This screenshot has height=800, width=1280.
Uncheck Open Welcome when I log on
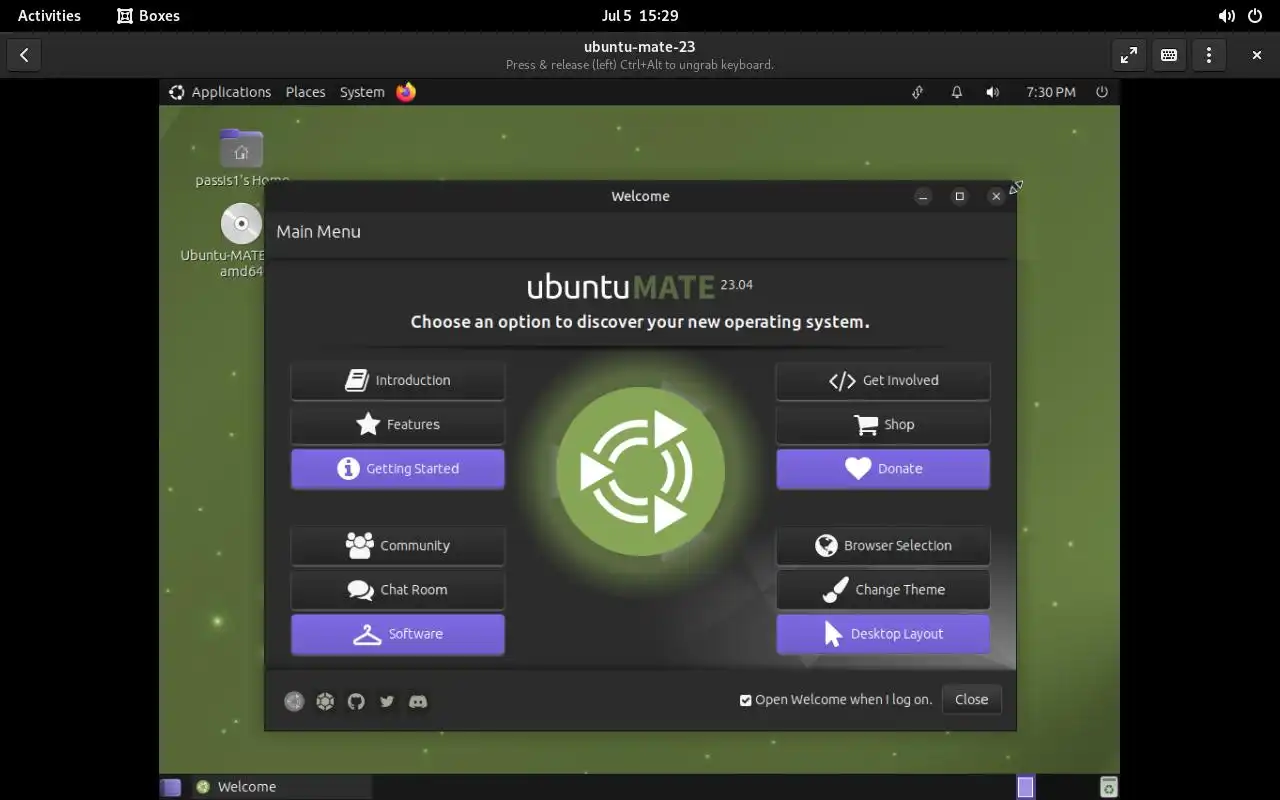coord(745,700)
